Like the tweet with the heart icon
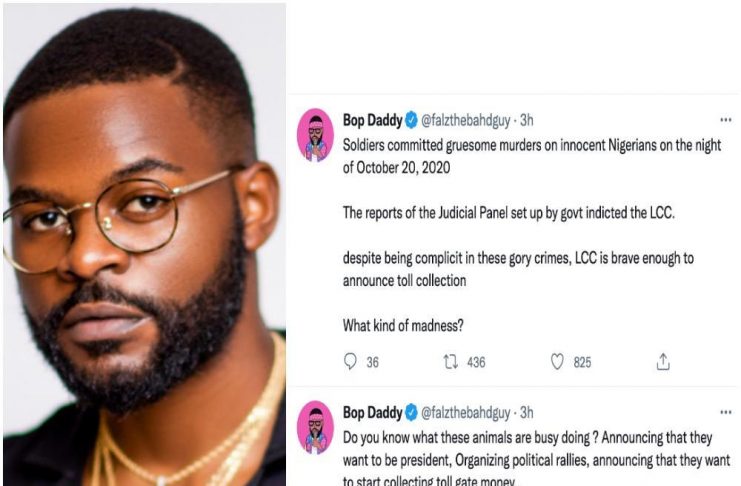 [x=557, y=362]
